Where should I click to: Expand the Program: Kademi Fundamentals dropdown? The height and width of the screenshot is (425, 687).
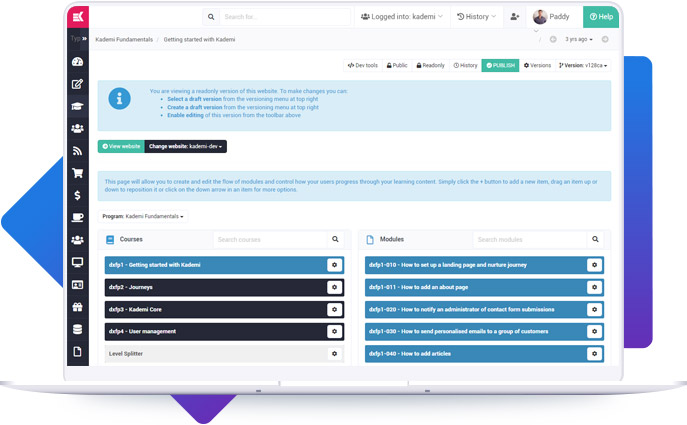(x=143, y=216)
